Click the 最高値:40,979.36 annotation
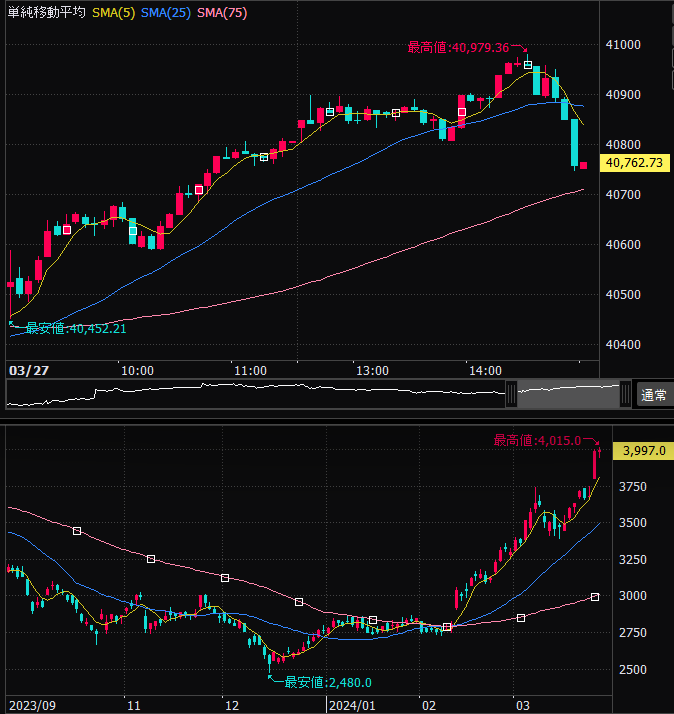The image size is (674, 714). [458, 47]
